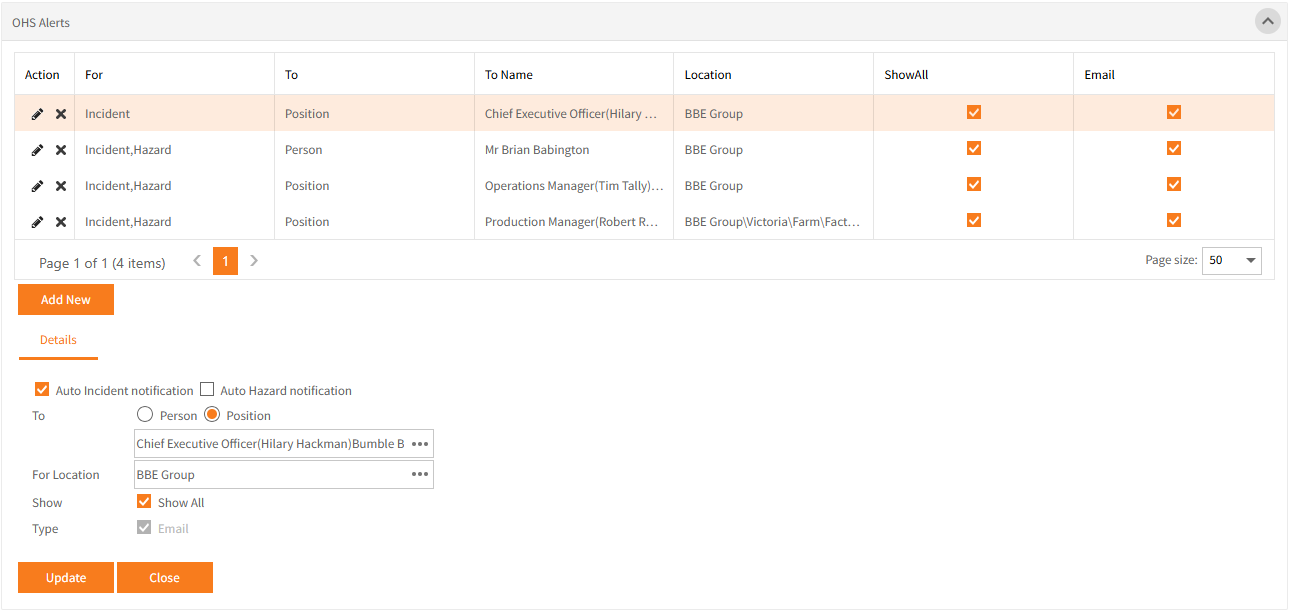Open position picker ellipsis for Chief Executive Officer
The width and height of the screenshot is (1290, 614).
click(x=420, y=444)
